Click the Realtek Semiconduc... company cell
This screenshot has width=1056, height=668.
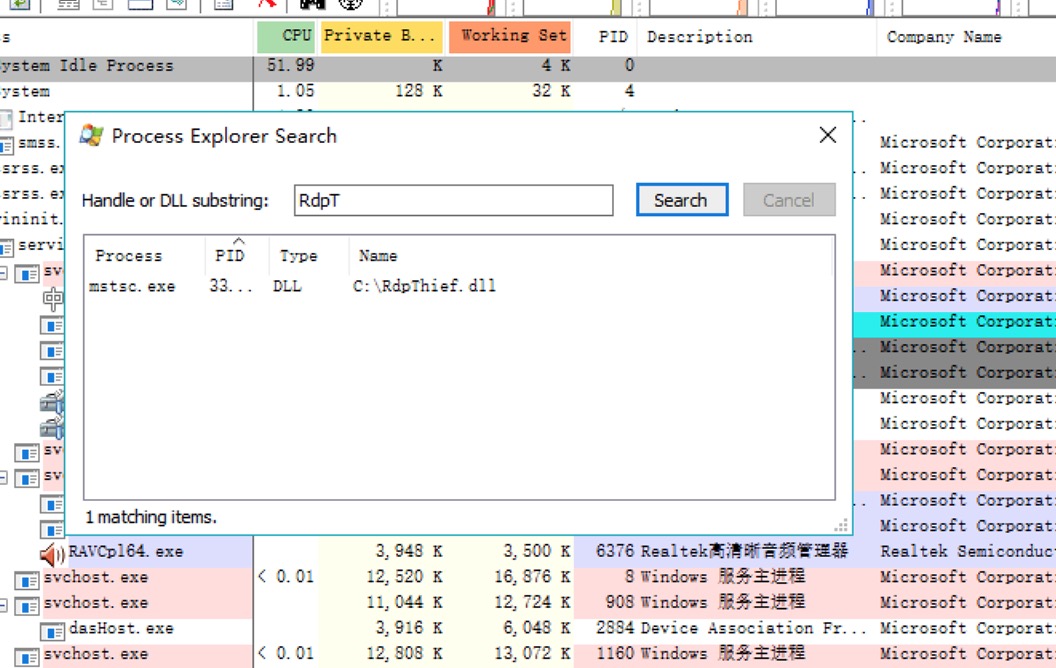[968, 552]
